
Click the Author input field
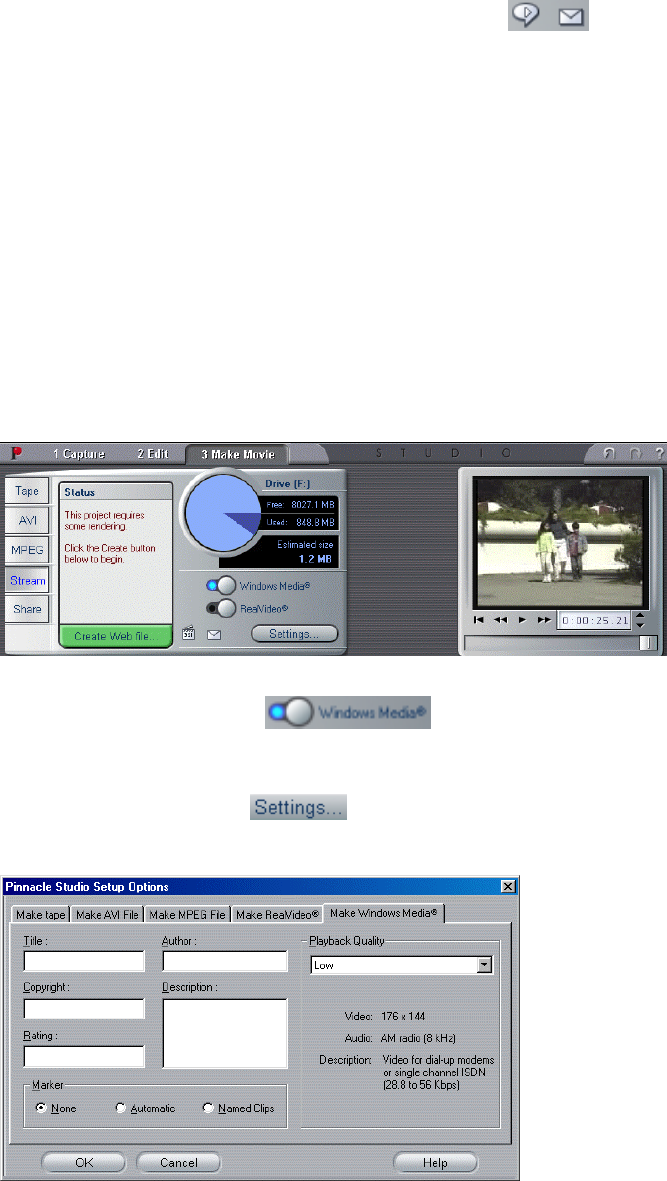point(225,961)
